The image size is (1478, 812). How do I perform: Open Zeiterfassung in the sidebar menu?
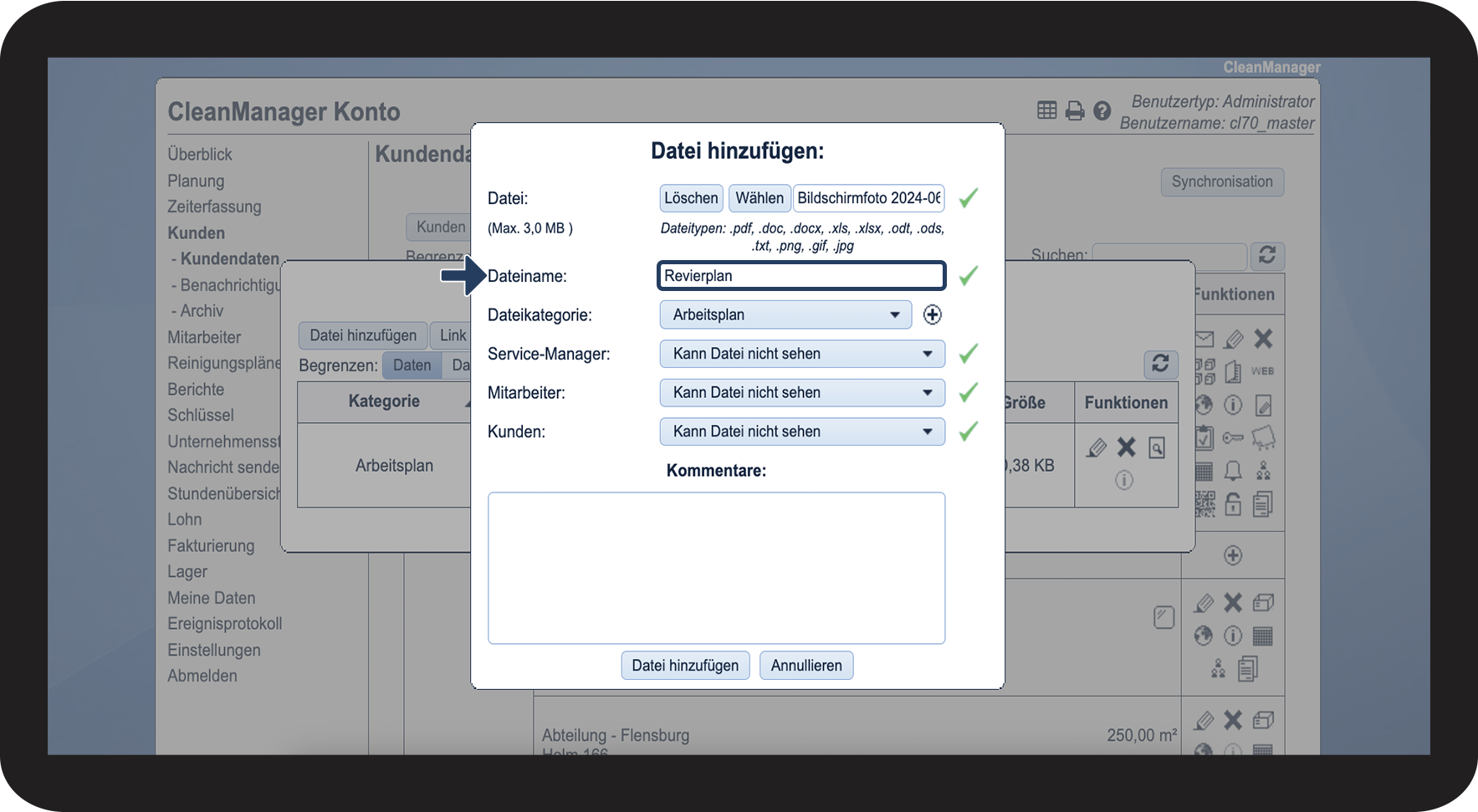coord(214,207)
